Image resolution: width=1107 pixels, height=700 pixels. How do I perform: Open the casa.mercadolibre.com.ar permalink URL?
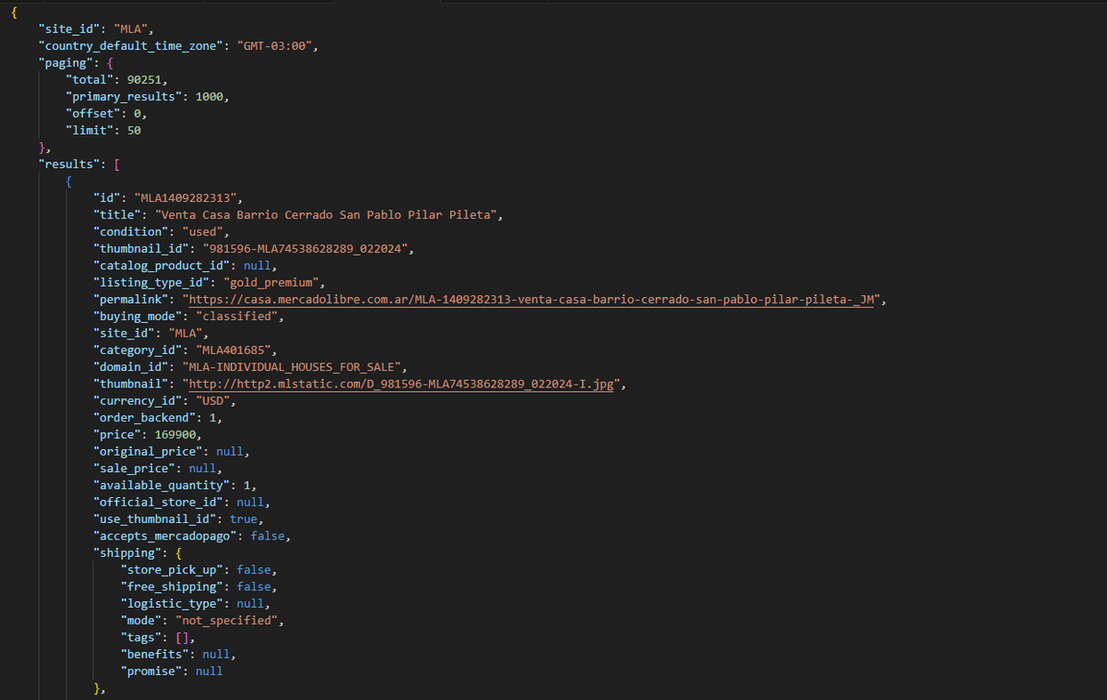tap(530, 299)
